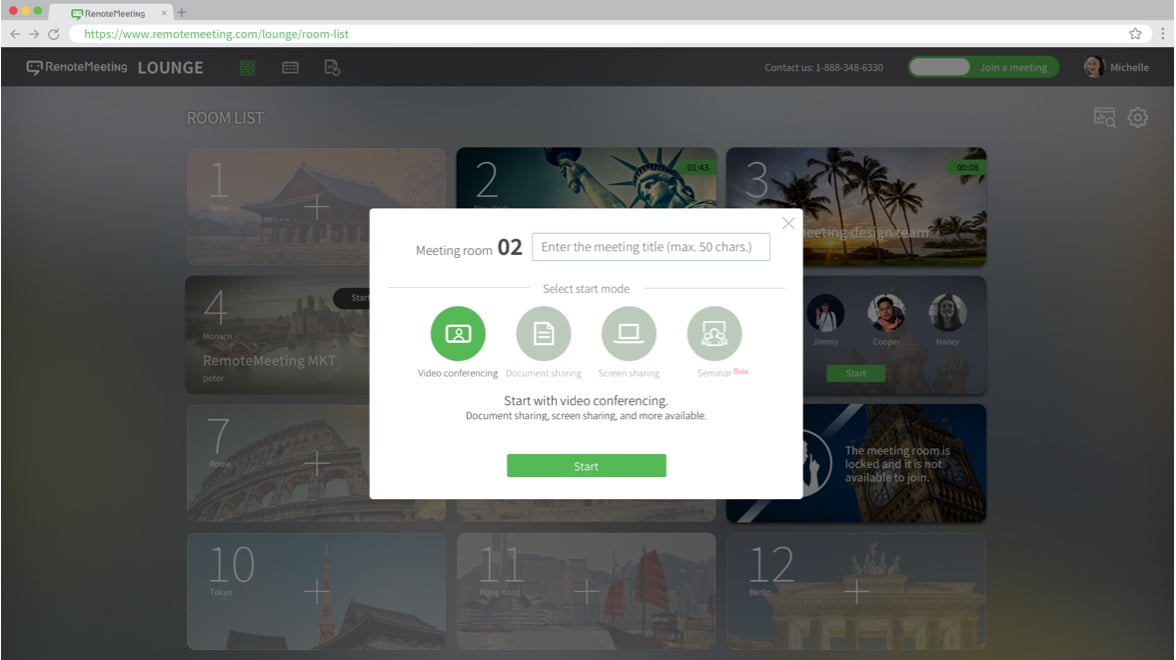Open the lounge settings gear icon
This screenshot has width=1176, height=660.
pos(1138,118)
